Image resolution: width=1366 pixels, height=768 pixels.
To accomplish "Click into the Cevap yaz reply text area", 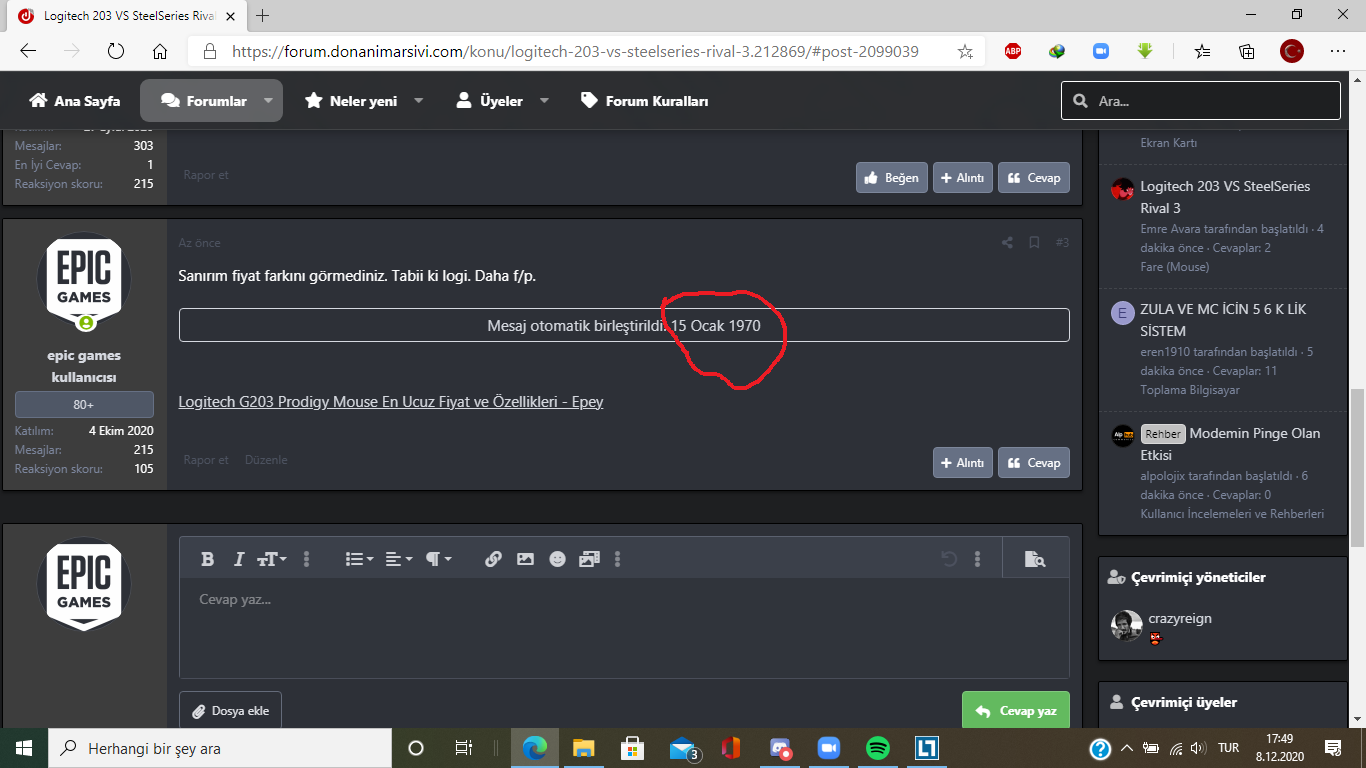I will click(624, 628).
